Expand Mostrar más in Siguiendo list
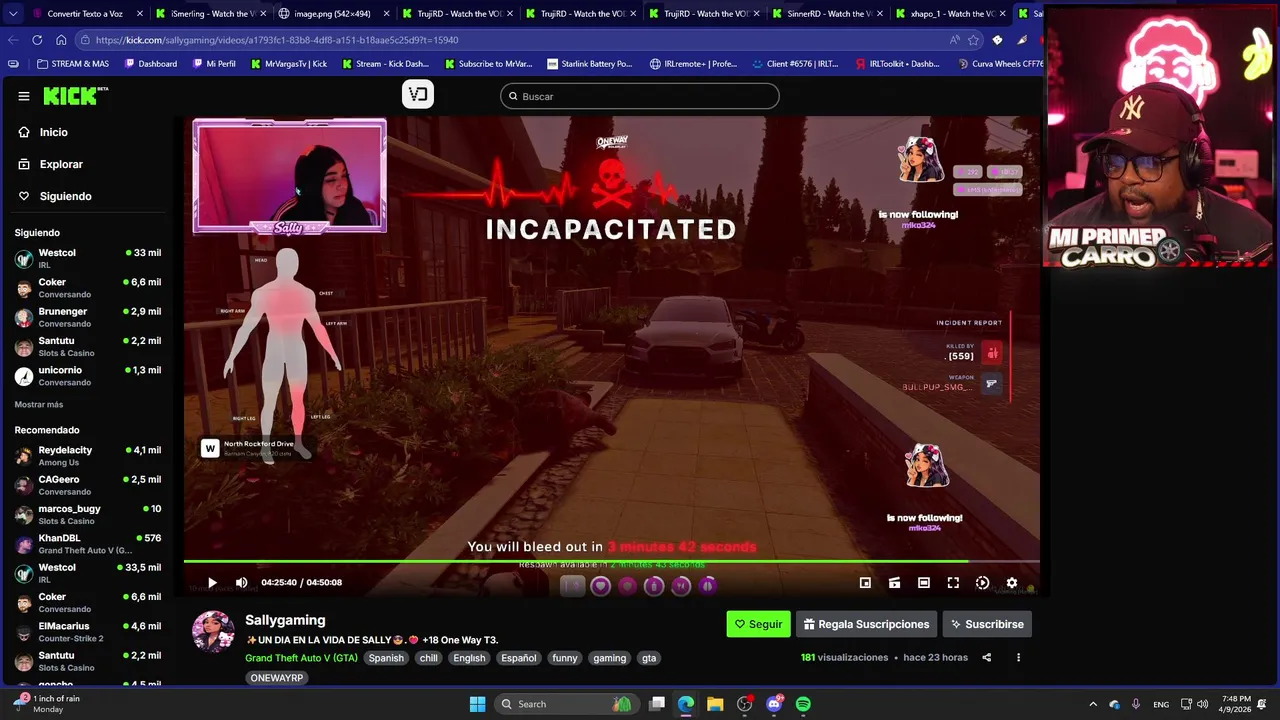Viewport: 1280px width, 720px height. [x=39, y=405]
